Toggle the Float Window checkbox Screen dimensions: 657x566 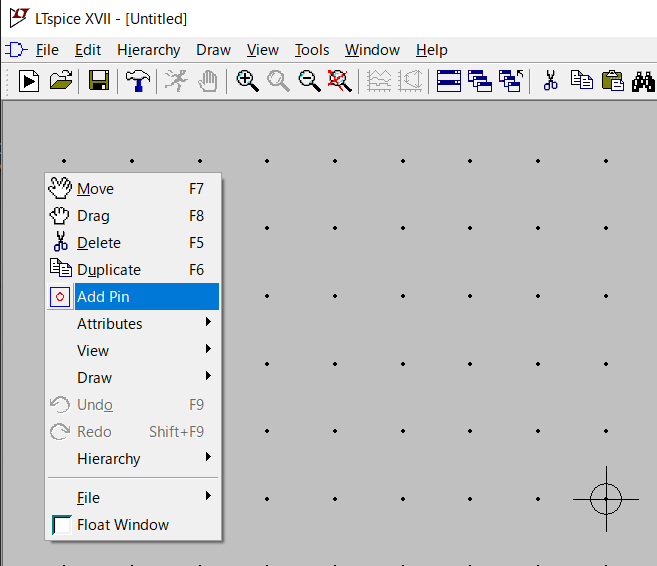[x=62, y=525]
